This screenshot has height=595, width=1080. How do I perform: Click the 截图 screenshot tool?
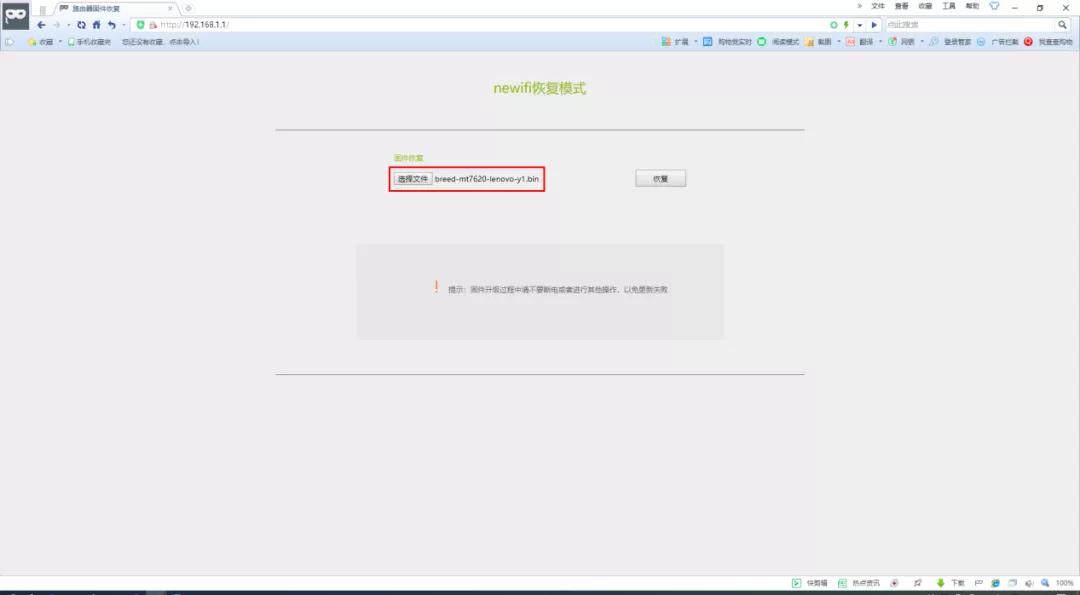[818, 42]
